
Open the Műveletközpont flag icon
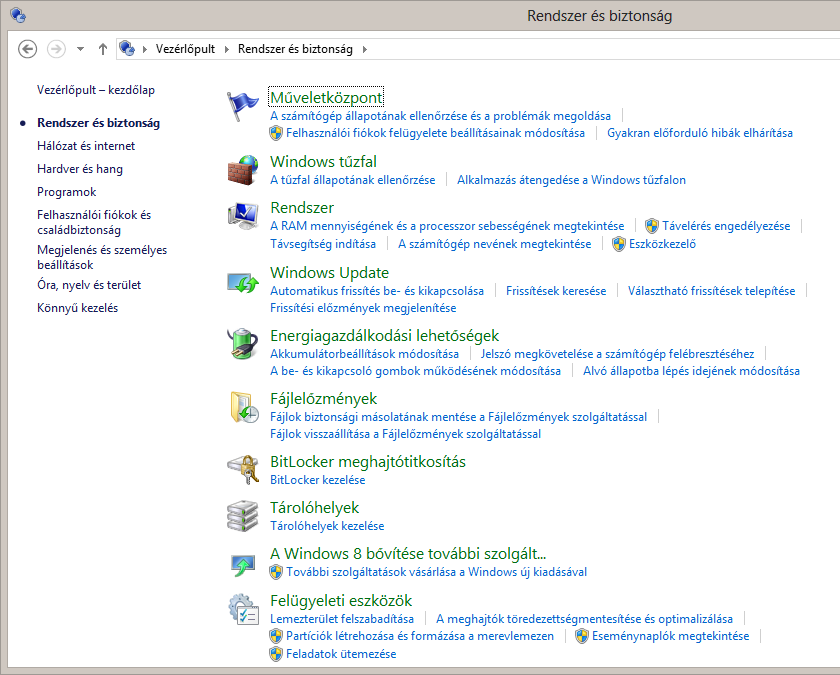242,106
